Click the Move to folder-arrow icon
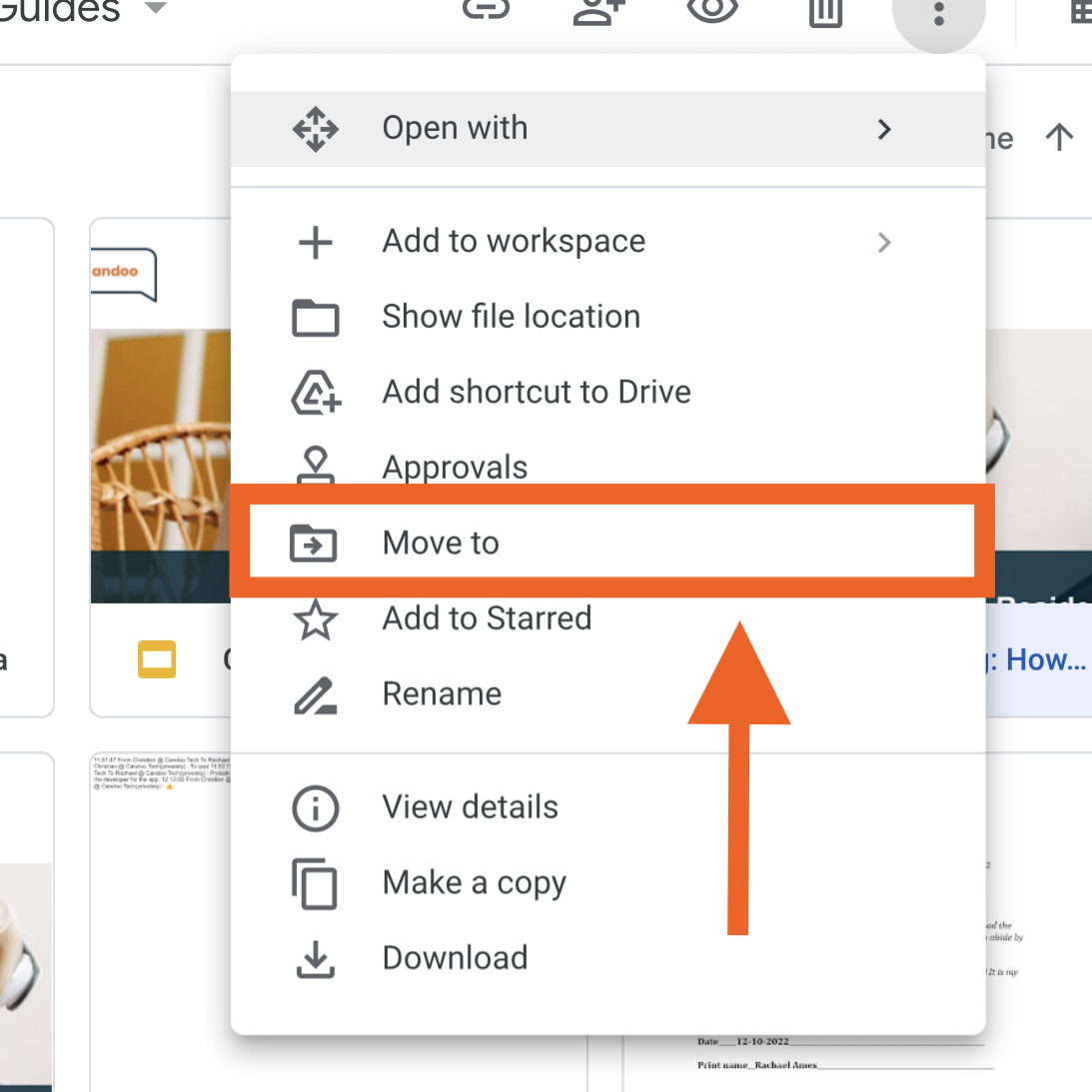1092x1092 pixels. [x=314, y=544]
